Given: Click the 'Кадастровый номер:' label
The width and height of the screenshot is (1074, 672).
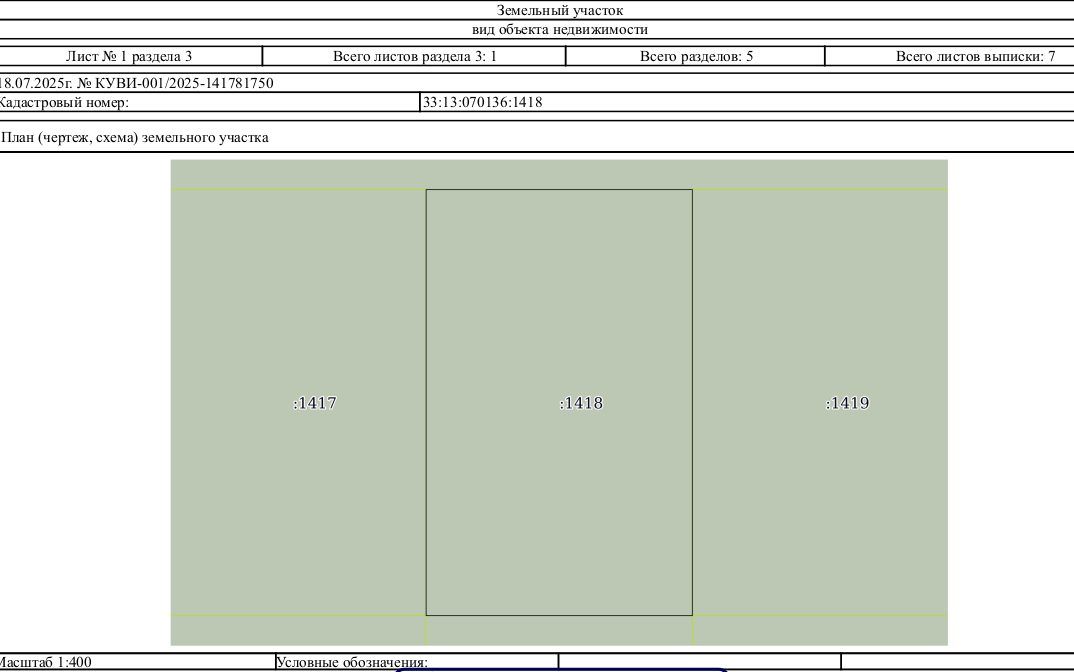Looking at the screenshot, I should point(63,102).
